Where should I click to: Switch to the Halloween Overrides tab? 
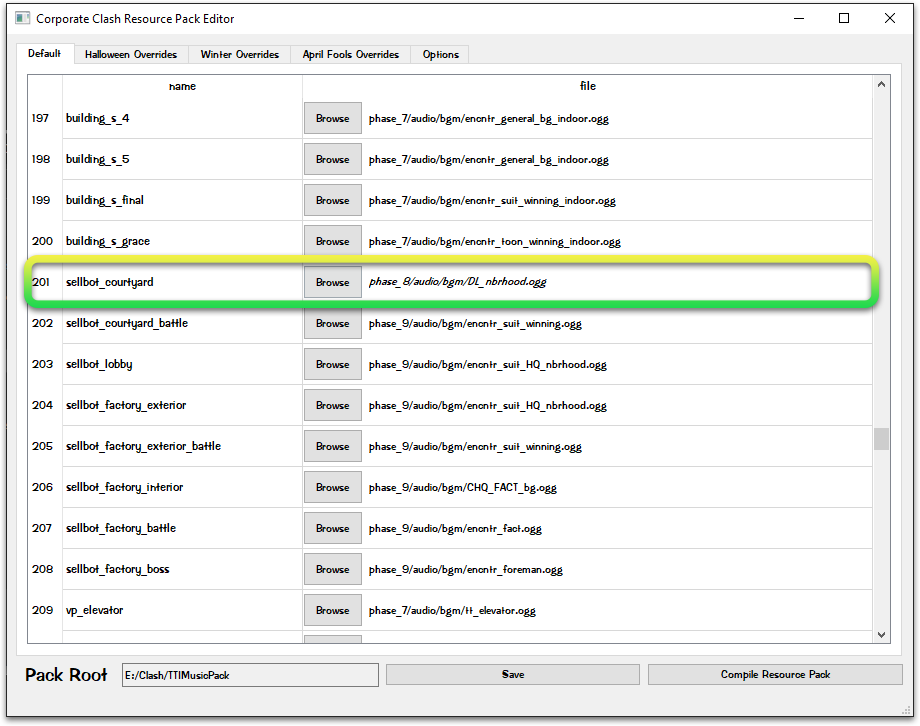(131, 54)
